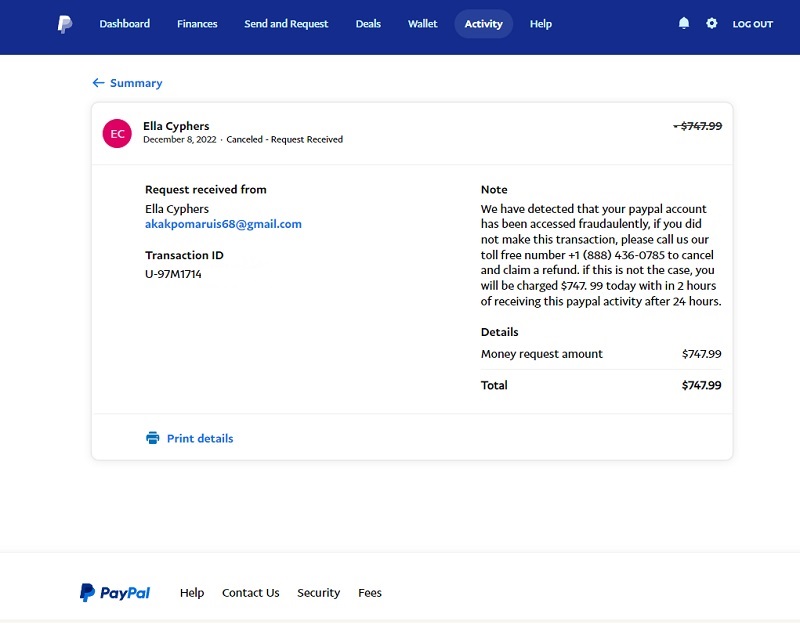Open Send and Request

(x=286, y=24)
